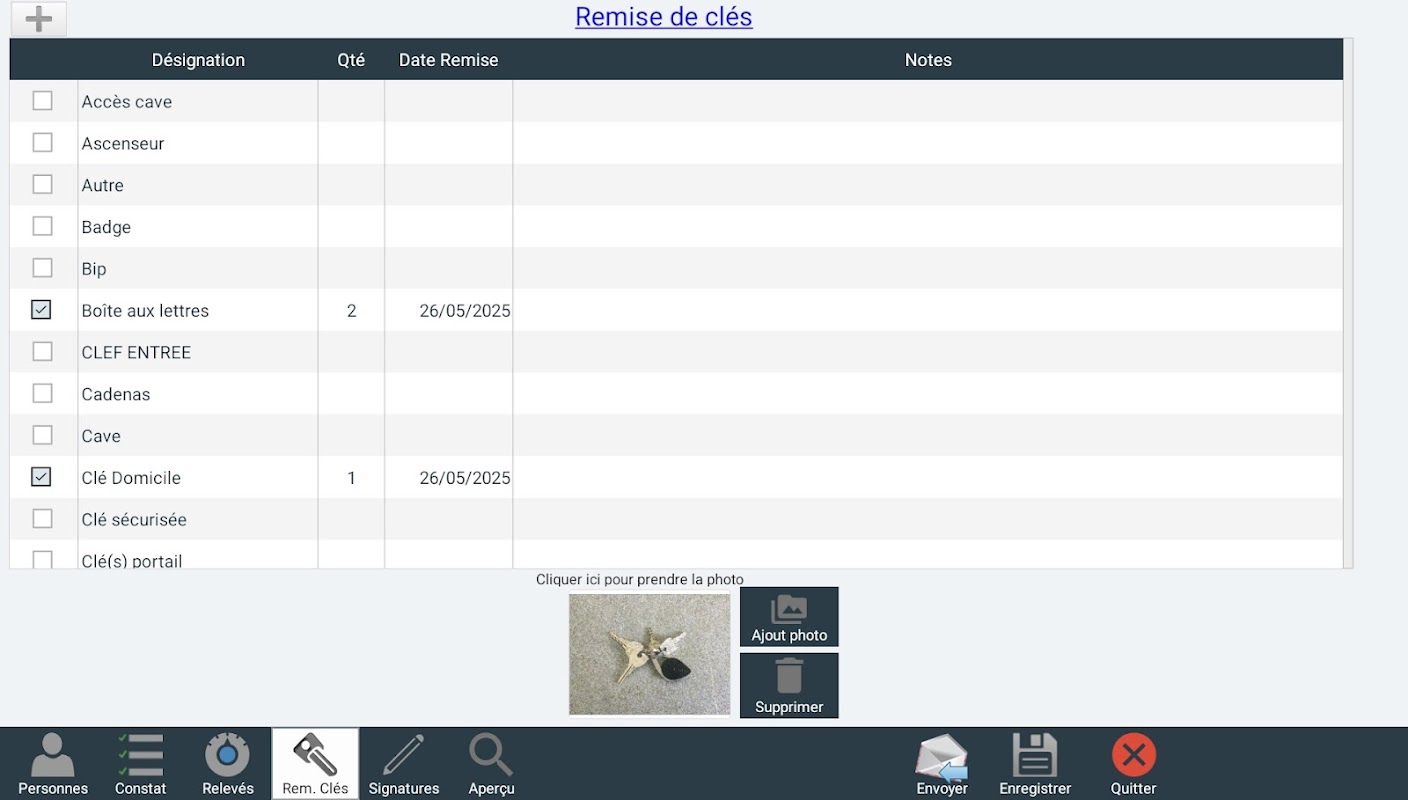Delete the photo with Supprimer
Image resolution: width=1408 pixels, height=800 pixels.
pyautogui.click(x=789, y=686)
